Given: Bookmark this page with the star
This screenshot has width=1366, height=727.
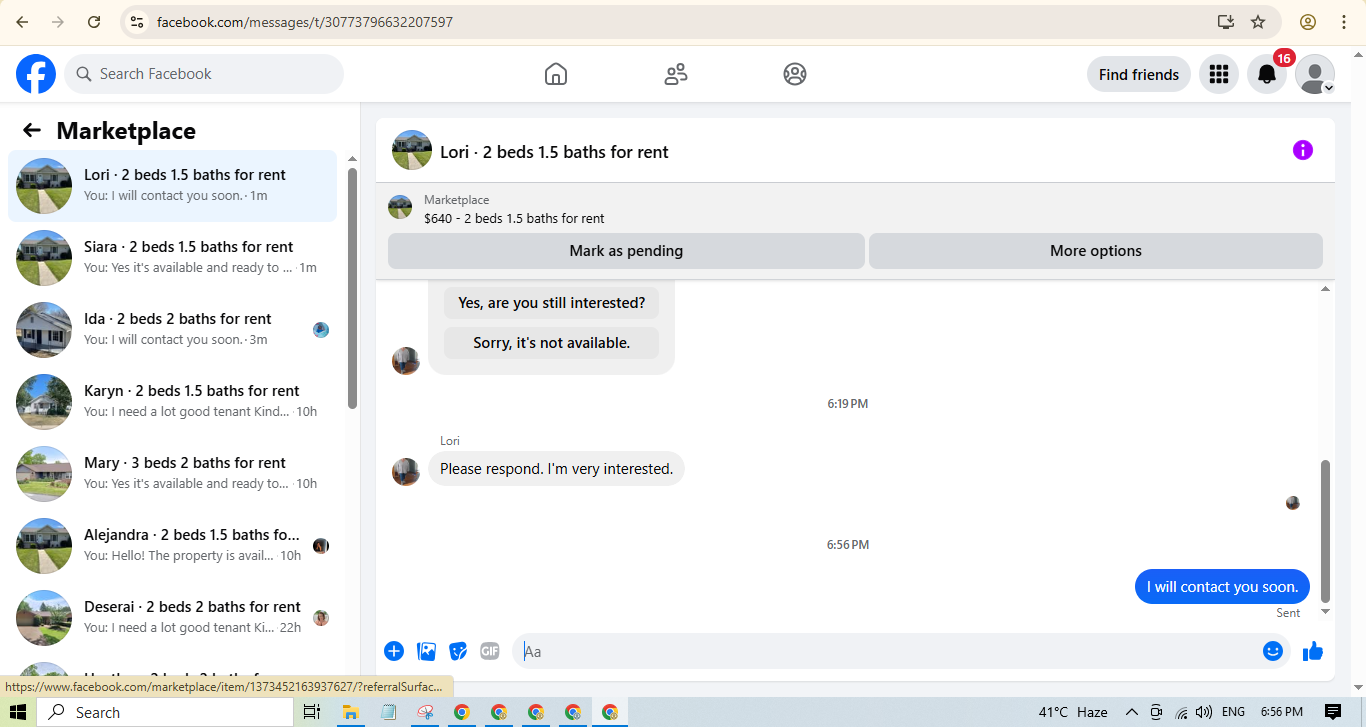Looking at the screenshot, I should pyautogui.click(x=1258, y=22).
